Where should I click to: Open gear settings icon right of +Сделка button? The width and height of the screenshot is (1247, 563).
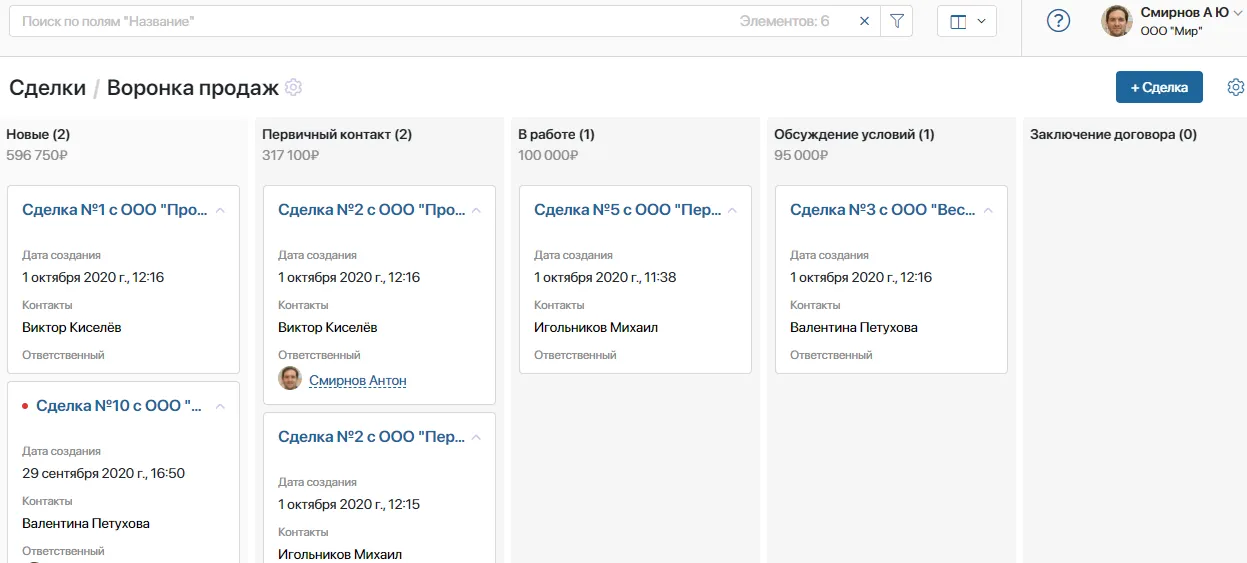pyautogui.click(x=1235, y=88)
